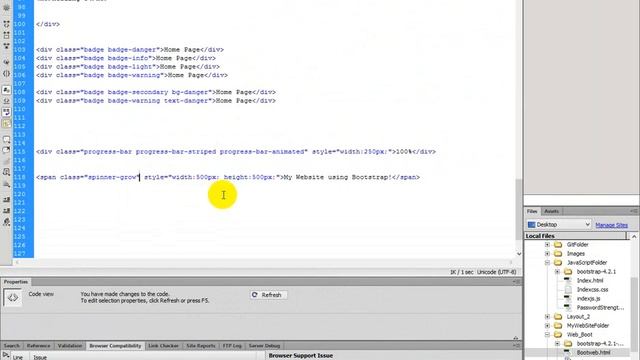
Task: Open the Properties panel options menu icon
Action: click(x=517, y=282)
